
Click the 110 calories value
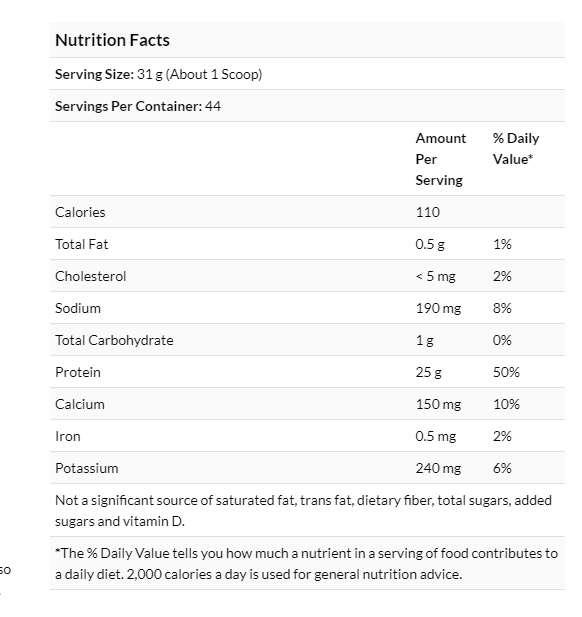pos(428,212)
